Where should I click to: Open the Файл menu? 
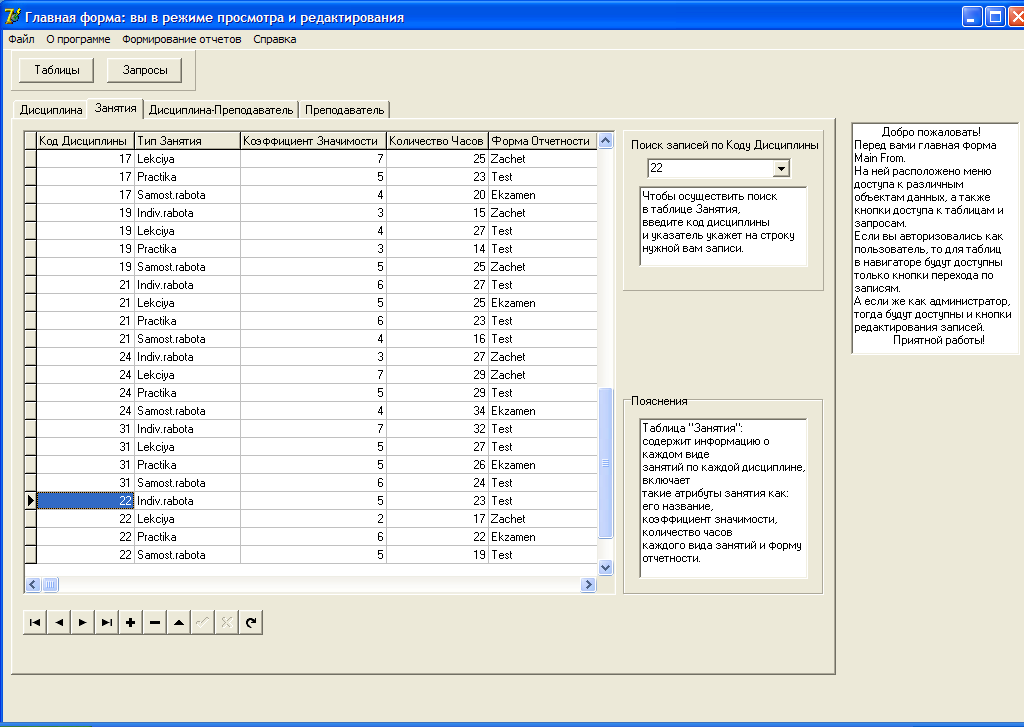22,39
